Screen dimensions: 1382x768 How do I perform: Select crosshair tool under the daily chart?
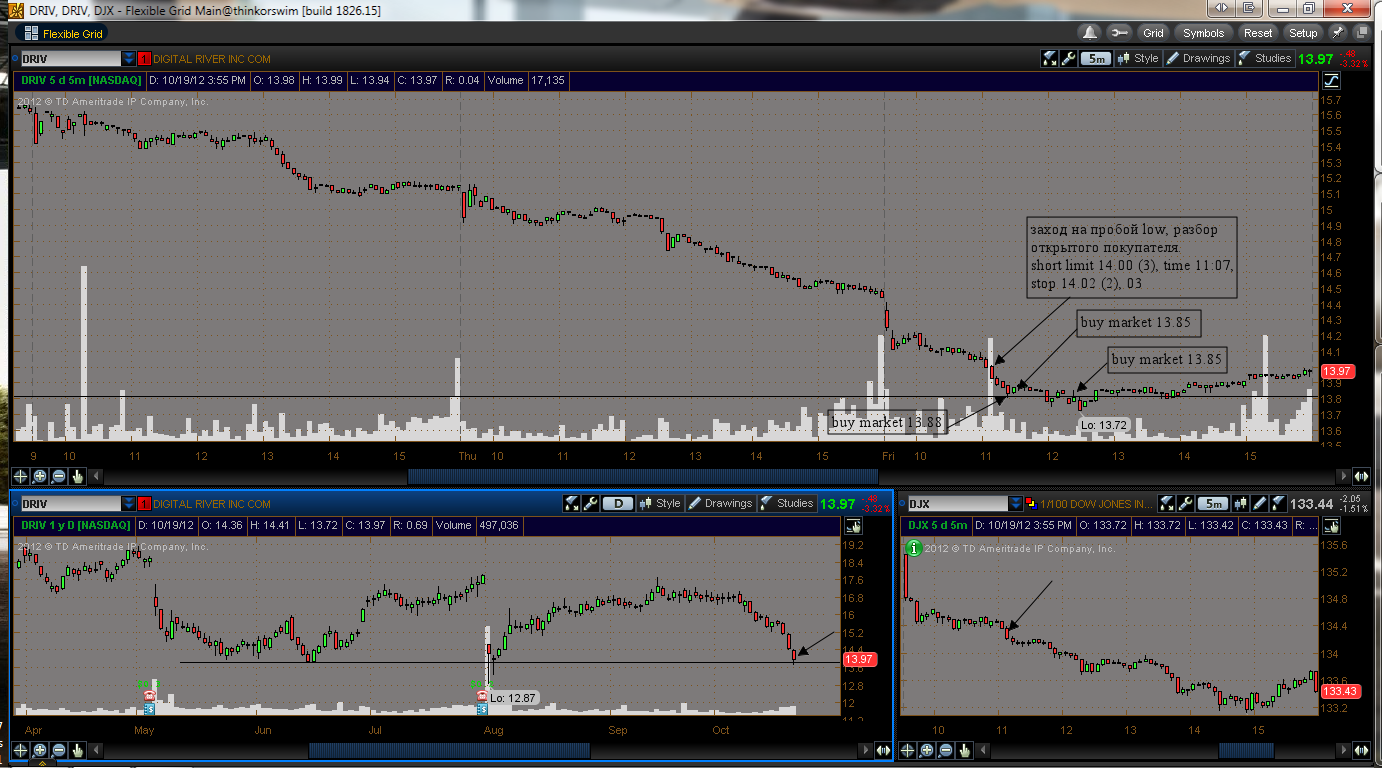coord(20,750)
